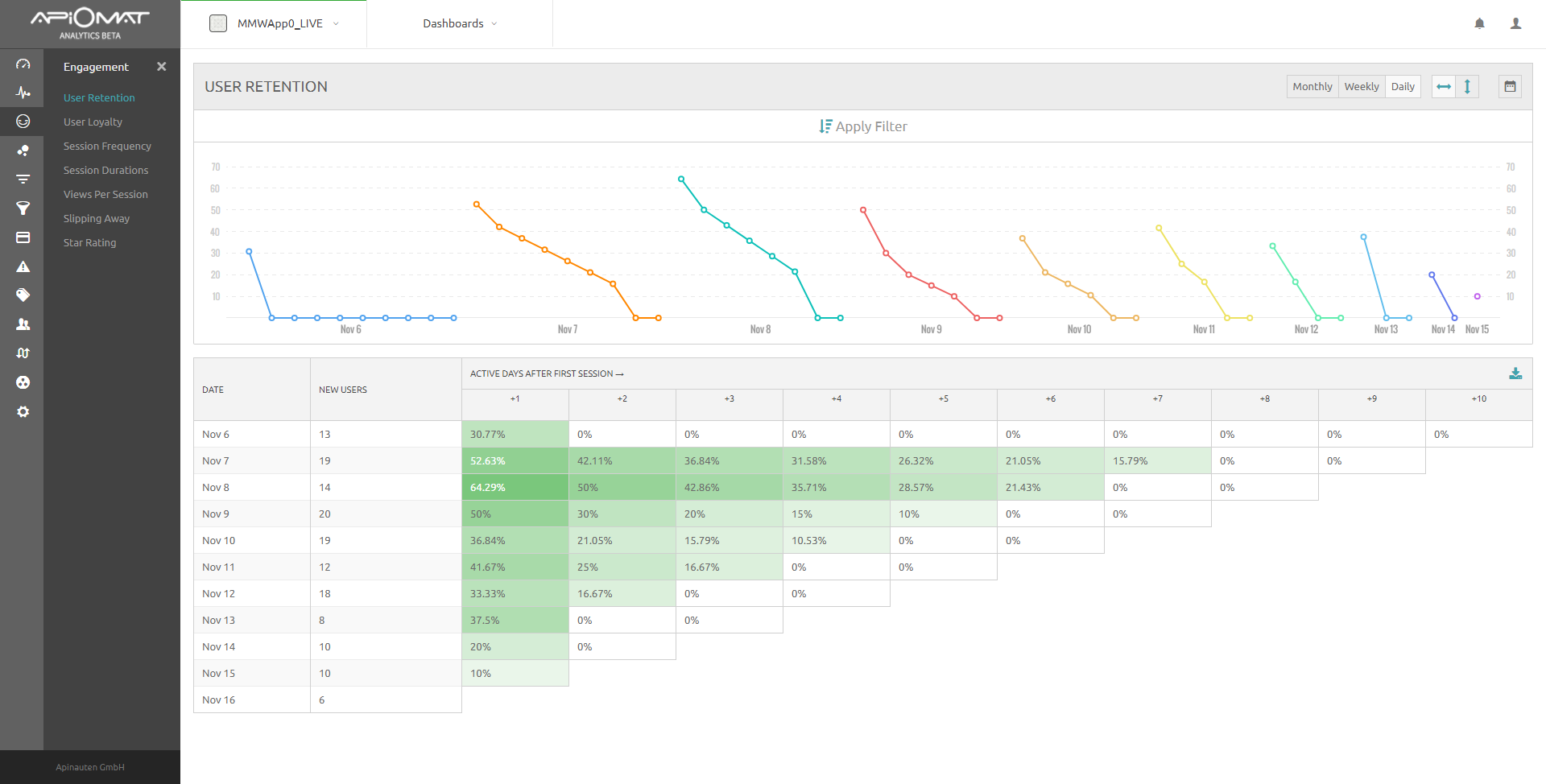Screen dimensions: 1546x784
Task: Switch to Weekly retention view
Action: click(x=1362, y=86)
